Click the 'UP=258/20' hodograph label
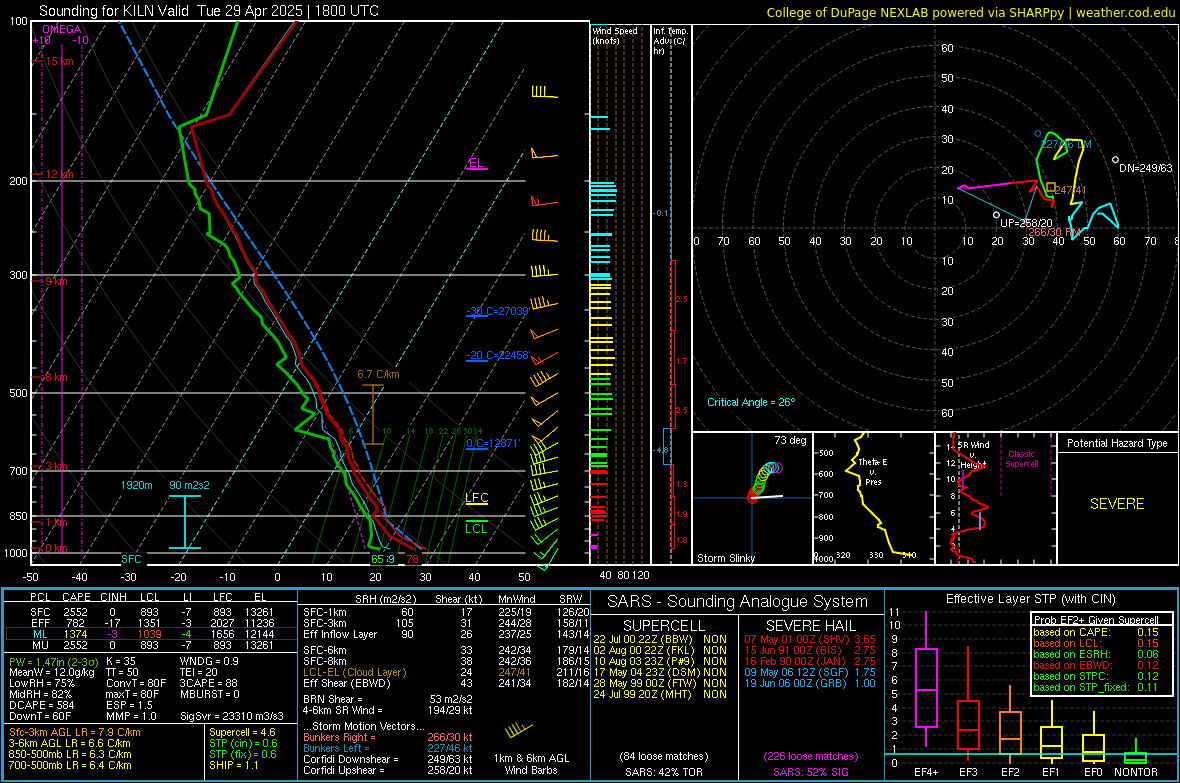The image size is (1180, 783). coord(1026,223)
